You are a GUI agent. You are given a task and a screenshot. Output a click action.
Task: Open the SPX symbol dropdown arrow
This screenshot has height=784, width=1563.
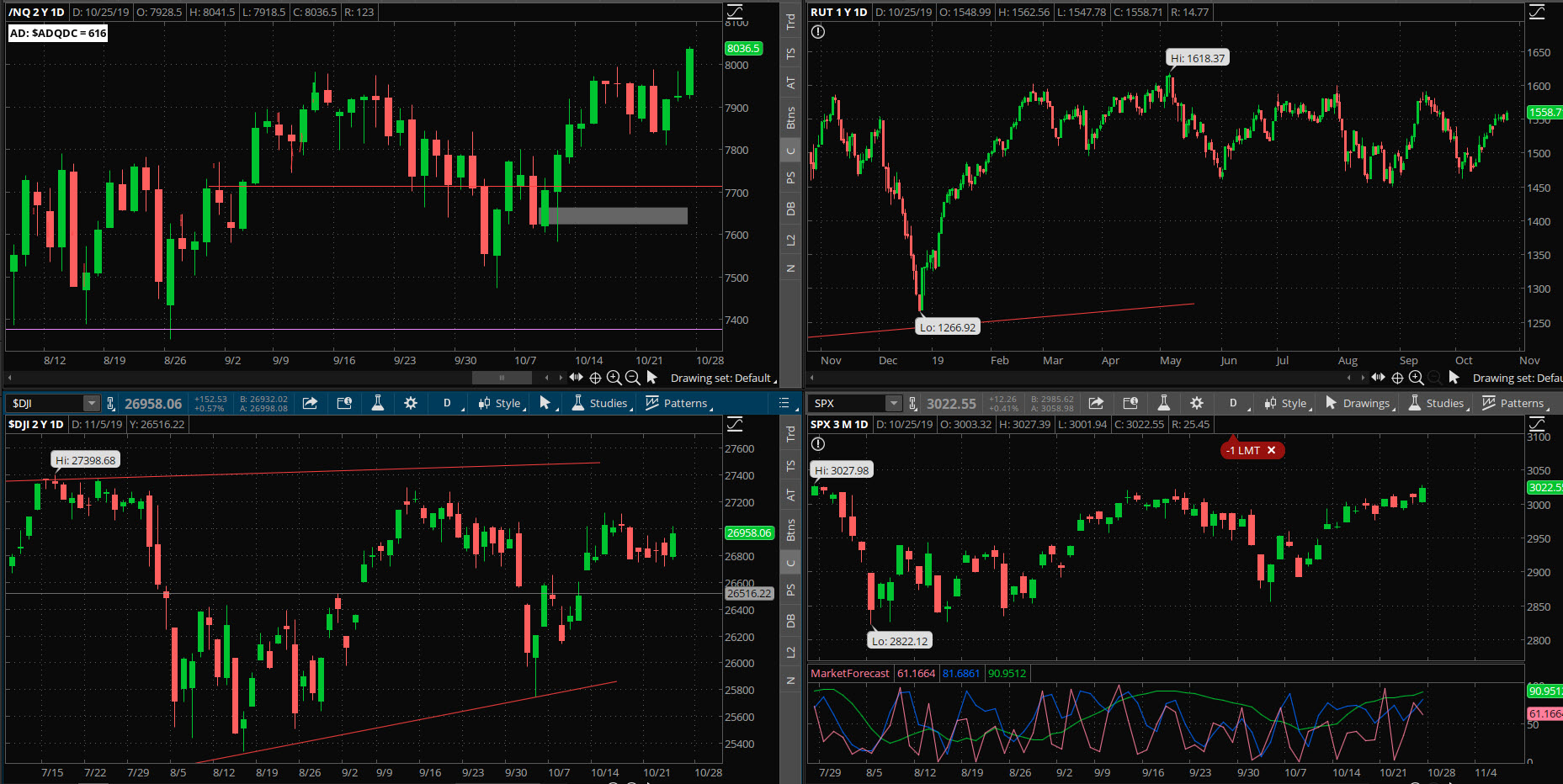[x=894, y=404]
